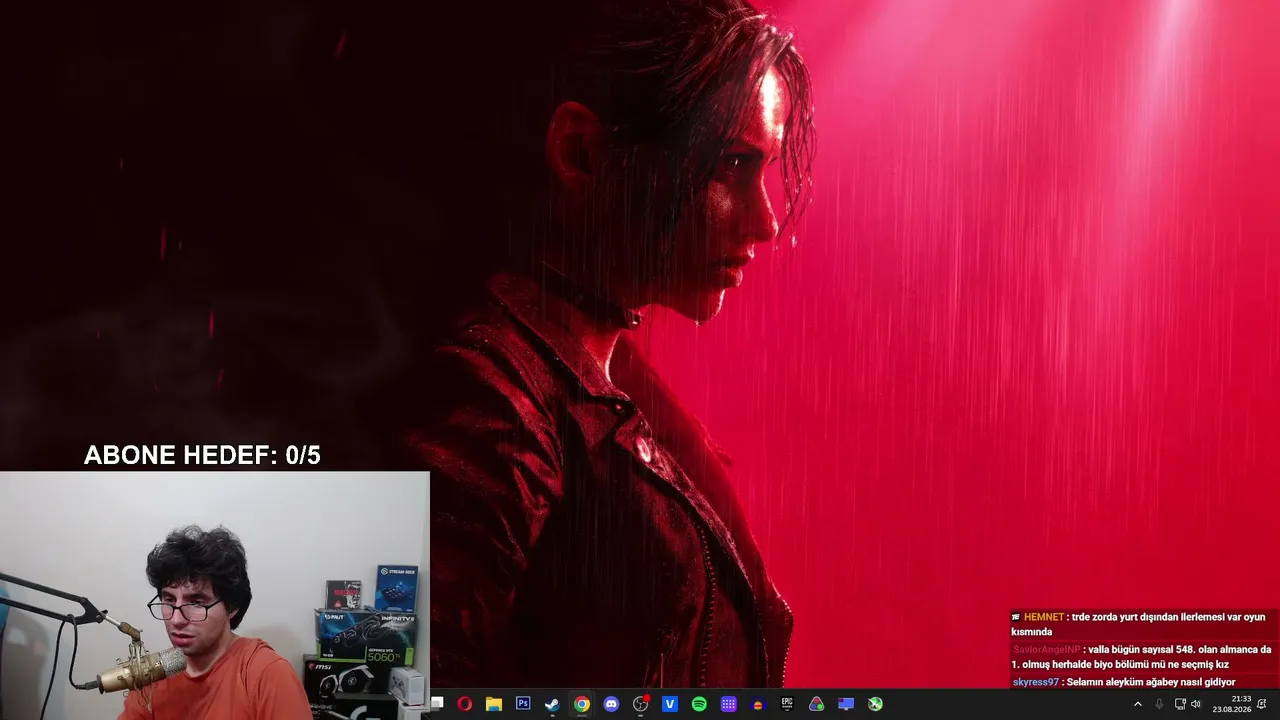Click the HEMNET username in chat
The width and height of the screenshot is (1280, 720).
click(1044, 617)
